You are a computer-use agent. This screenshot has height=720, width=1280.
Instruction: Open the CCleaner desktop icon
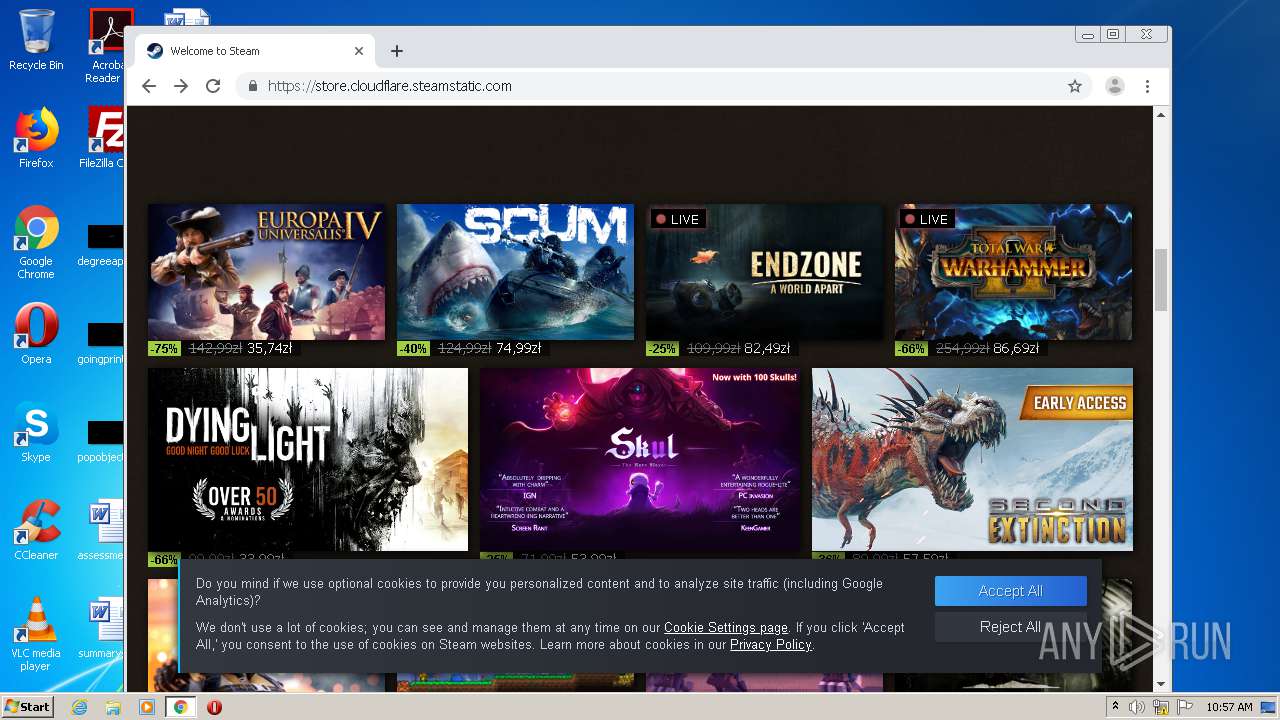tap(36, 530)
